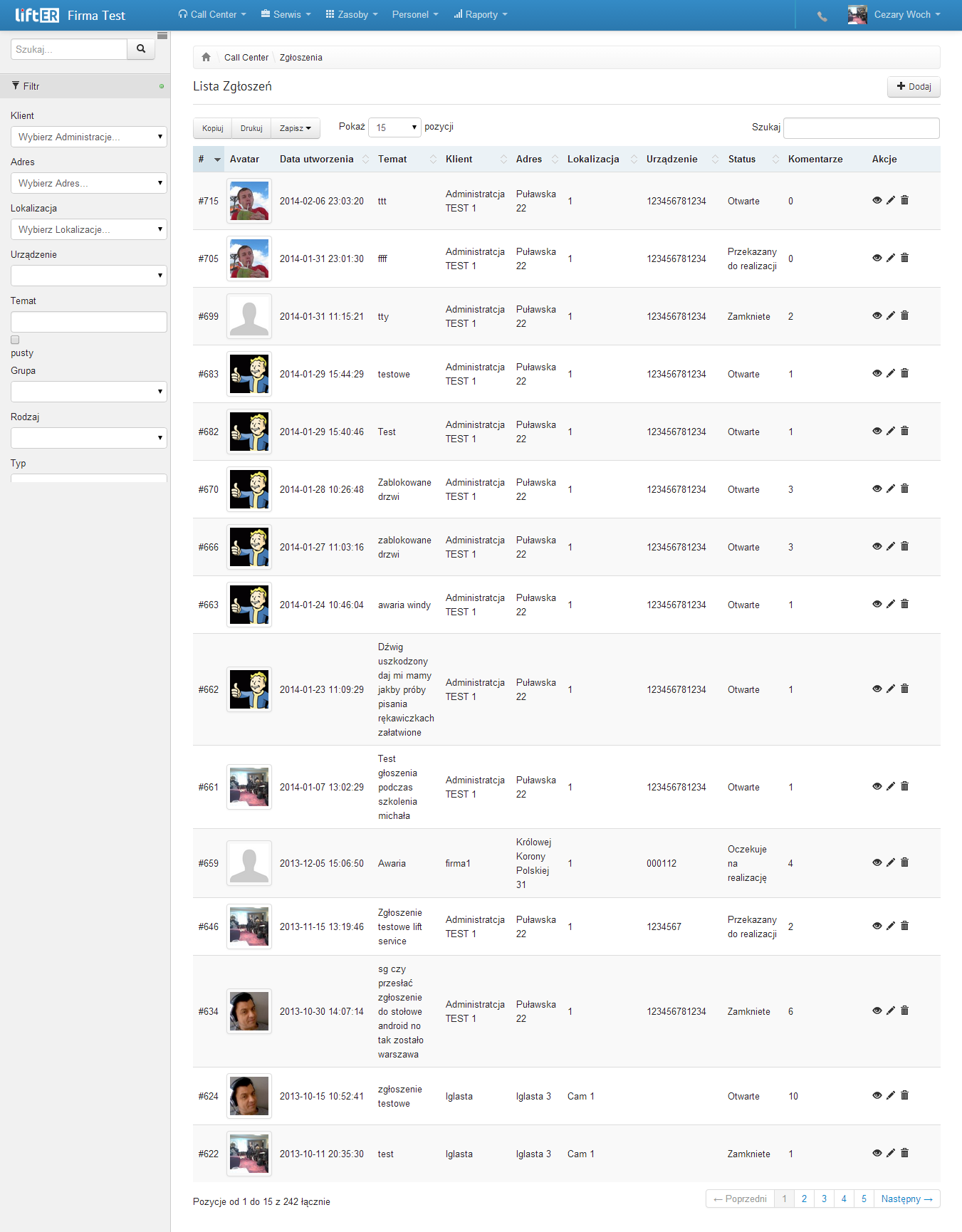Click the liftER logo
The image size is (962, 1232).
(37, 15)
